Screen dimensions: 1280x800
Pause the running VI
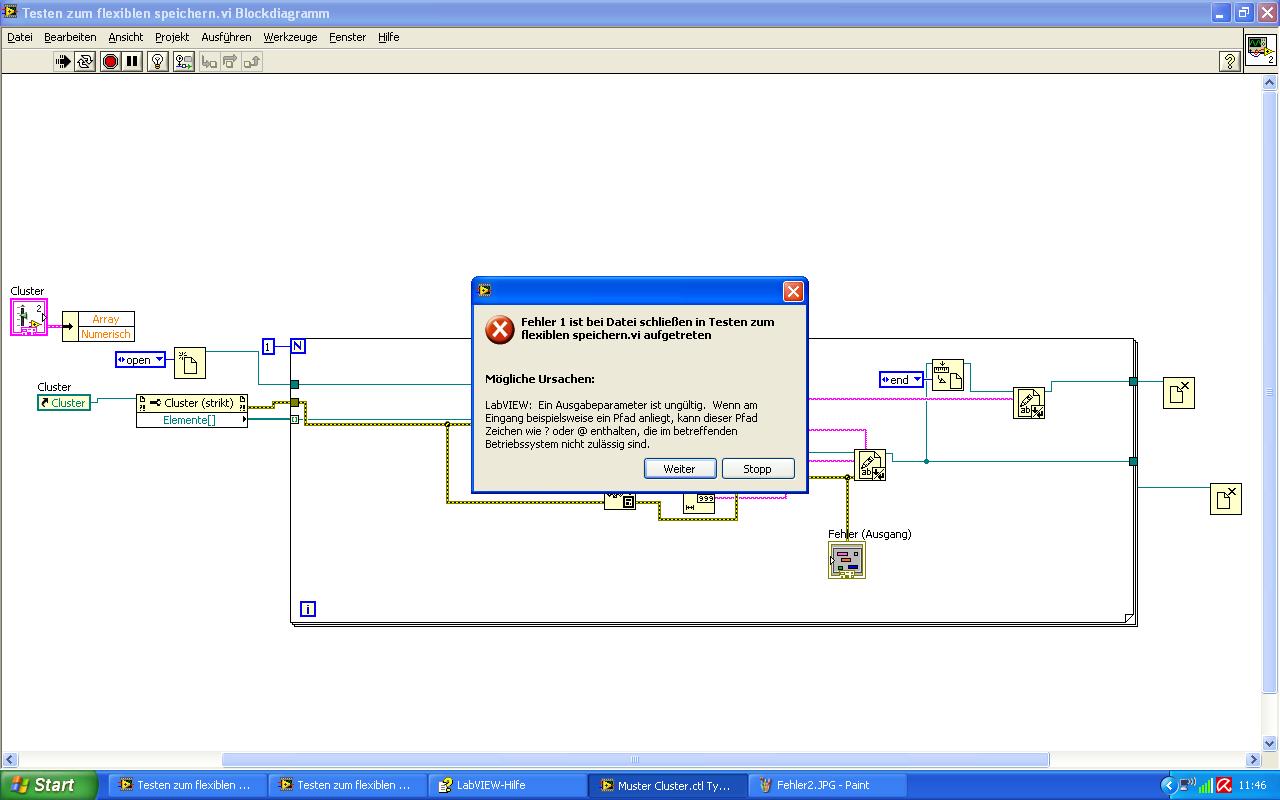click(132, 61)
